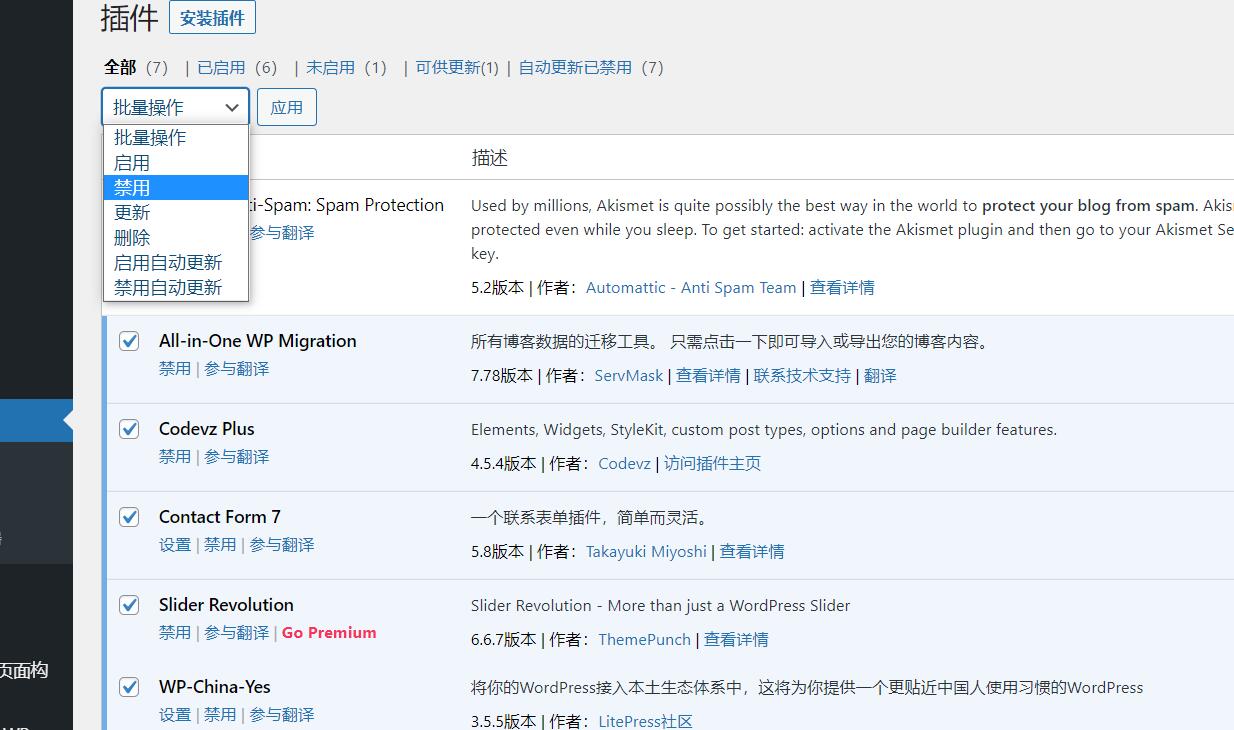The image size is (1234, 730).
Task: Click the 6.6.7版本 version text
Action: coord(504,640)
